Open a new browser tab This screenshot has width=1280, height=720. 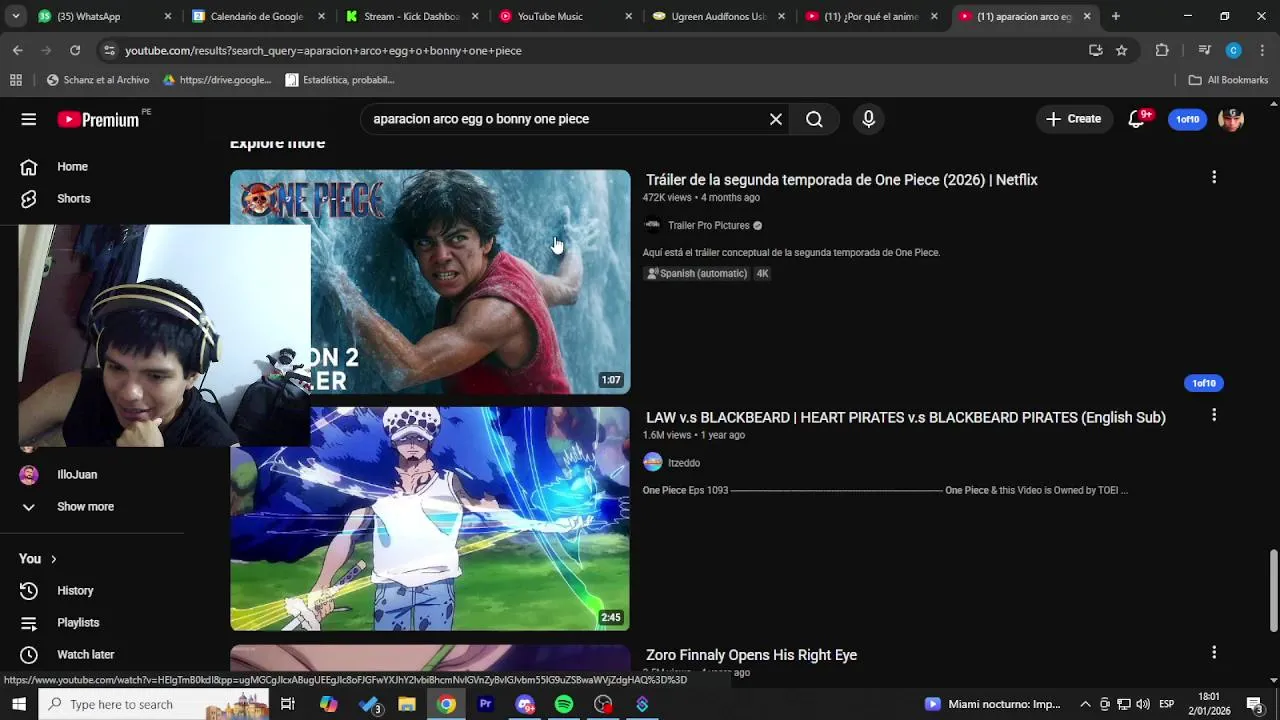tap(1116, 16)
